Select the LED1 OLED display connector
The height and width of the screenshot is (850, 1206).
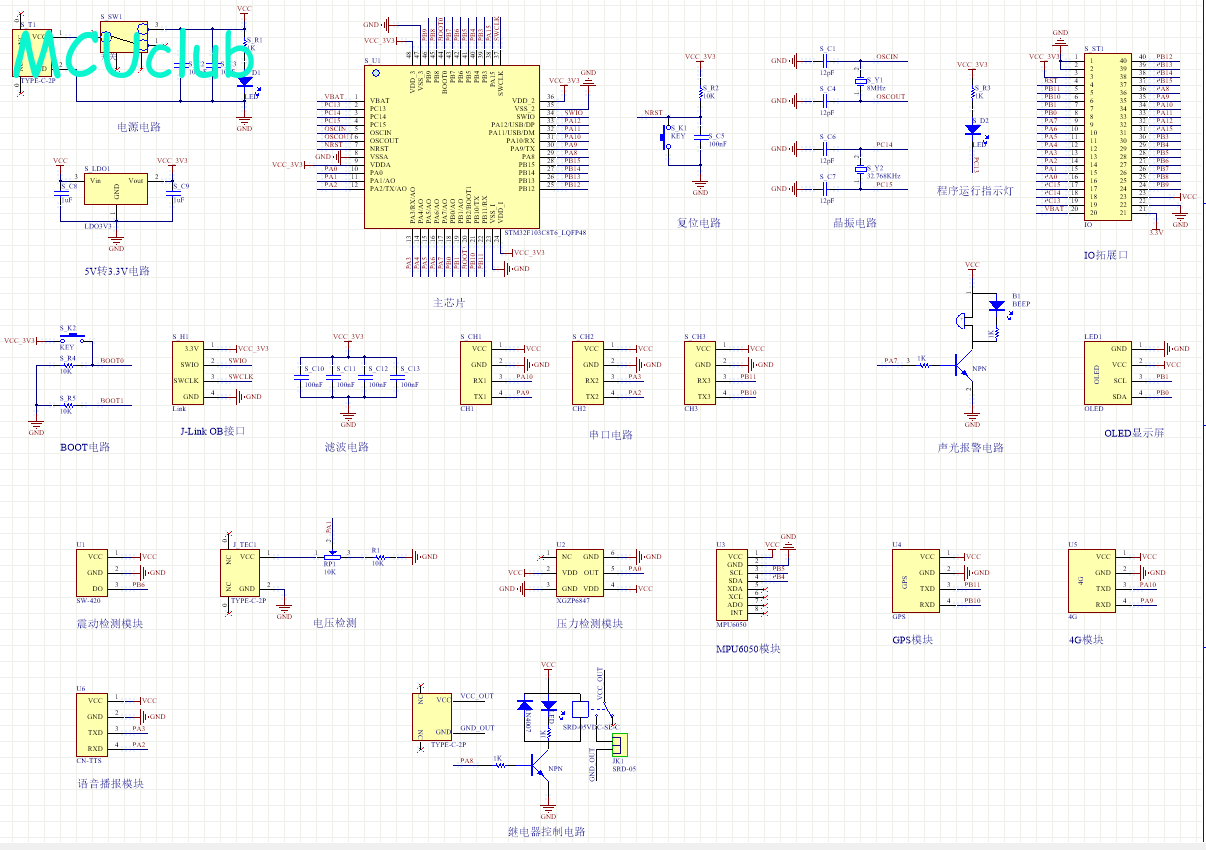pyautogui.click(x=1108, y=373)
